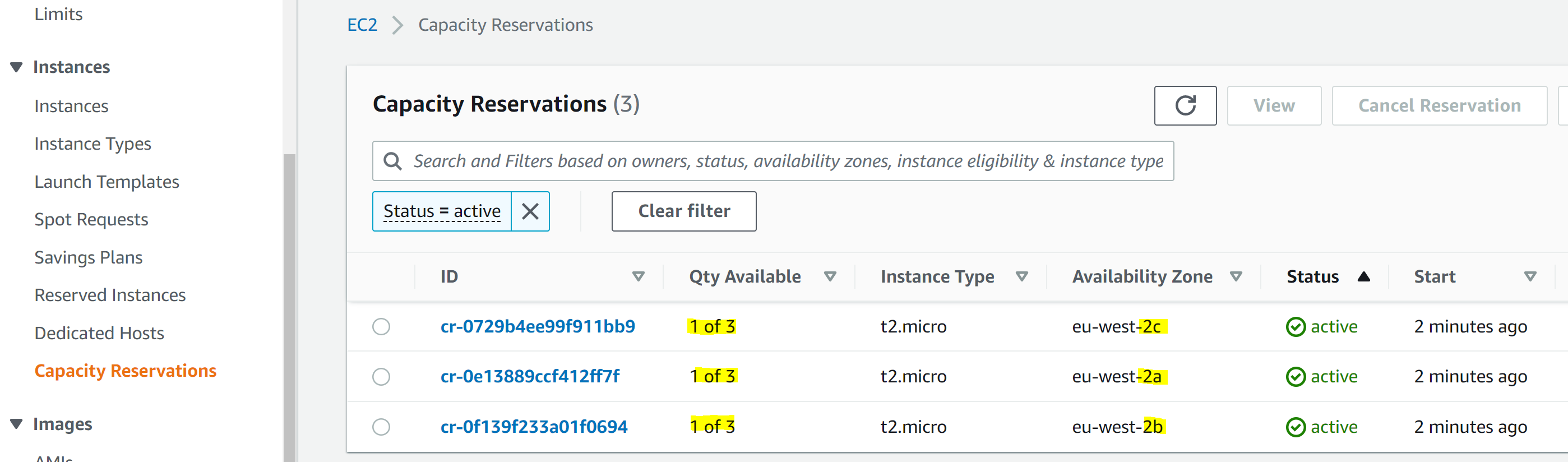This screenshot has width=1568, height=462.
Task: Click Status column ascending sort arrow
Action: [x=1363, y=276]
